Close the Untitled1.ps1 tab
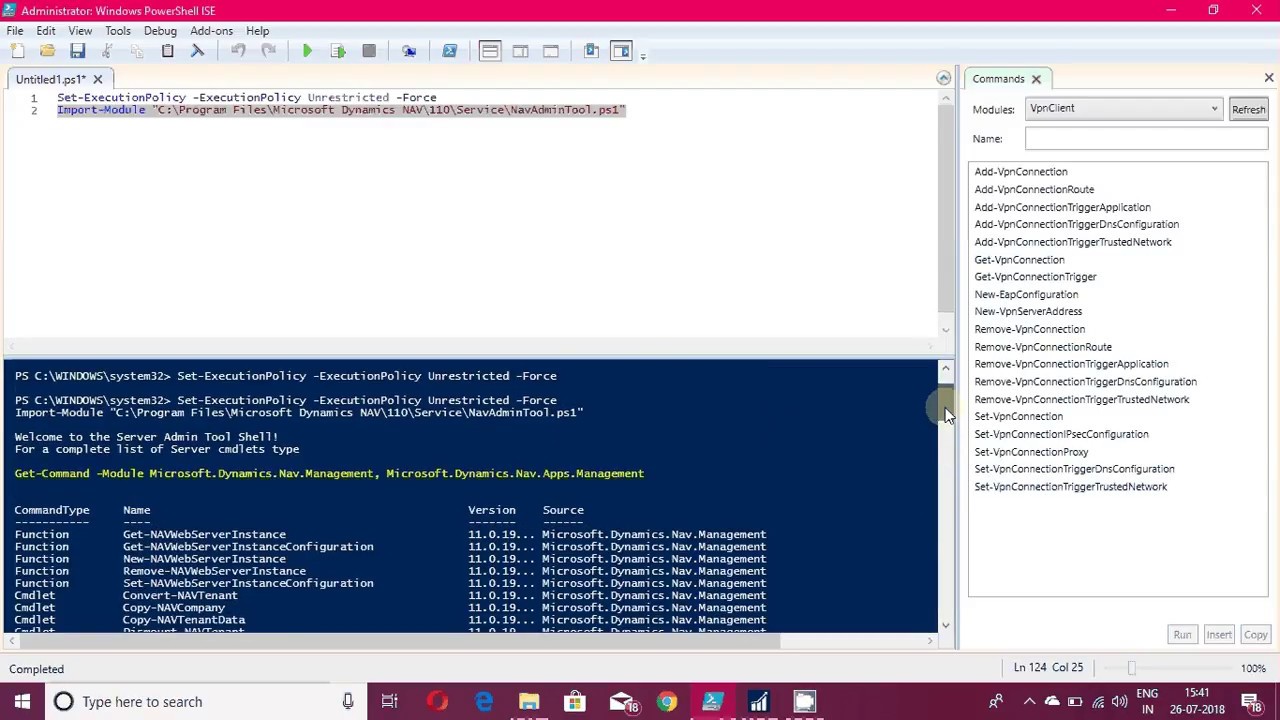Screen dimensions: 1280x720 (x=97, y=79)
